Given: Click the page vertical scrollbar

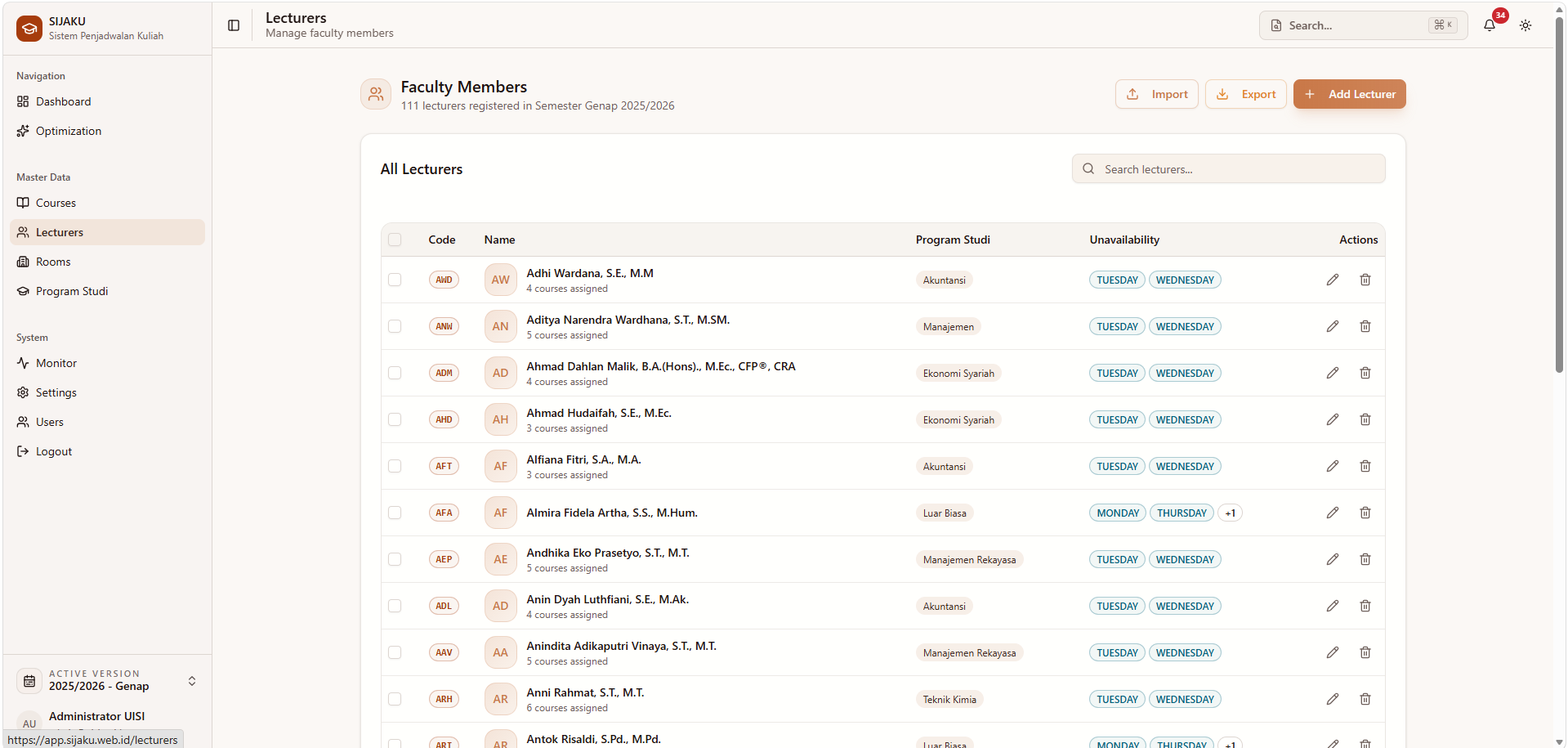Looking at the screenshot, I should 1559,196.
